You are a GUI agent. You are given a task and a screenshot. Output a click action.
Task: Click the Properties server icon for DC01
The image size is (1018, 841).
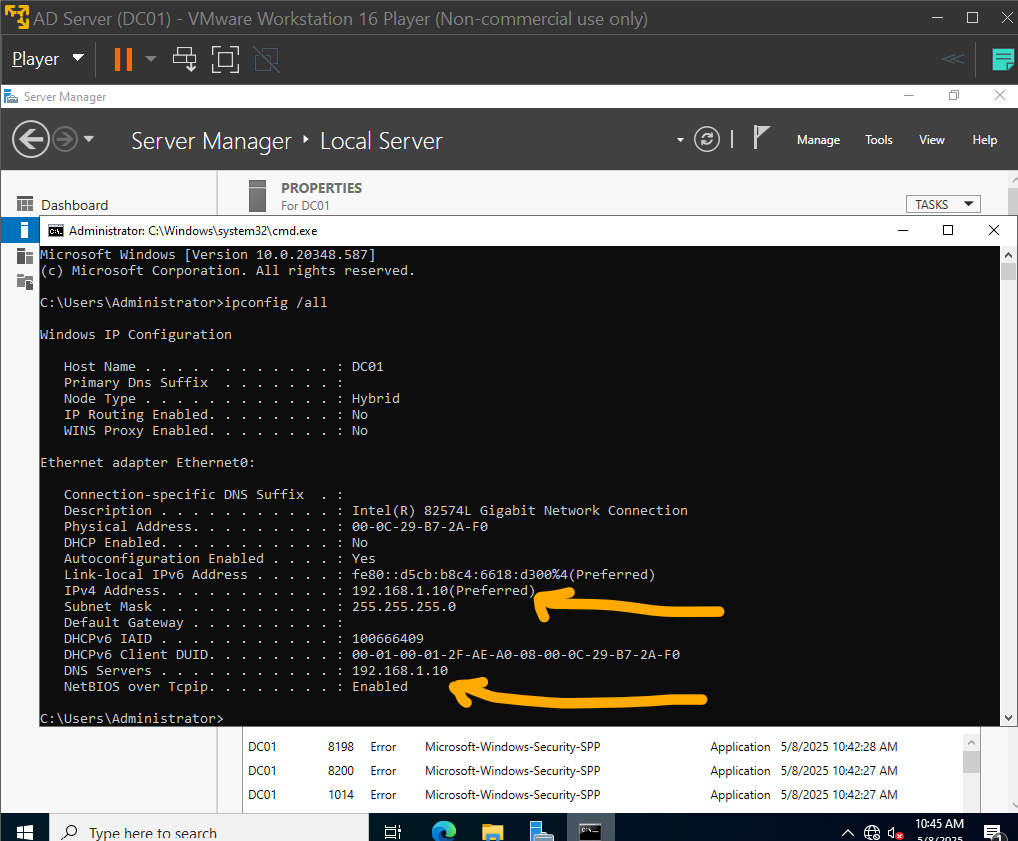pyautogui.click(x=258, y=195)
